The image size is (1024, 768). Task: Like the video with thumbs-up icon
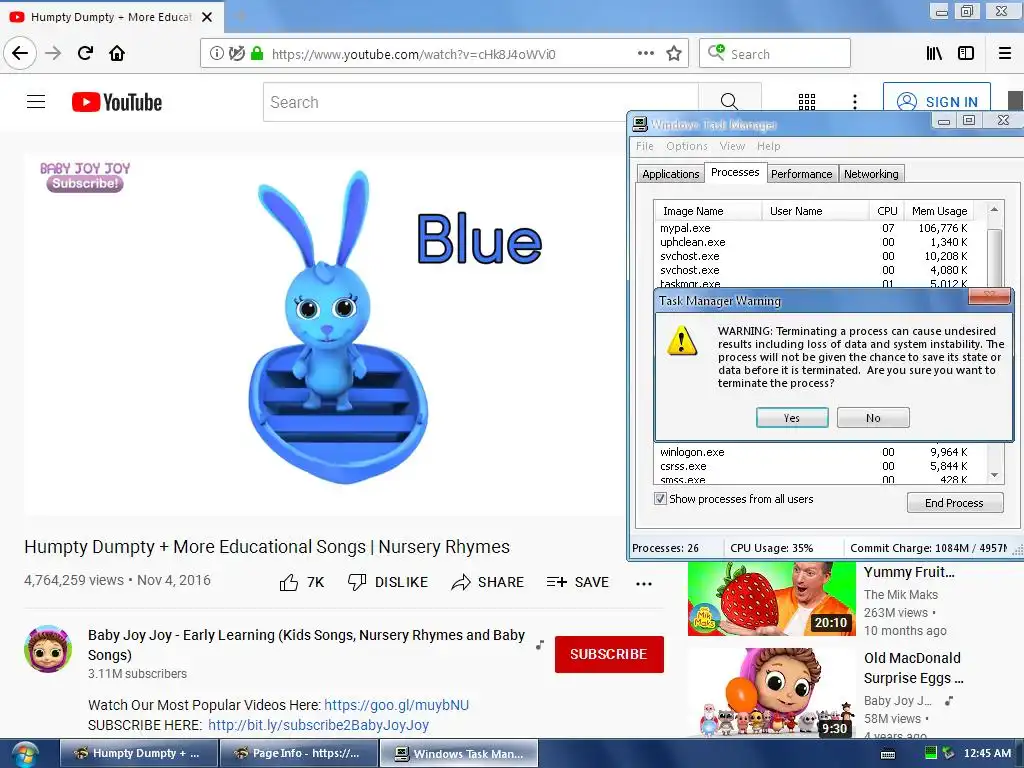(x=289, y=582)
